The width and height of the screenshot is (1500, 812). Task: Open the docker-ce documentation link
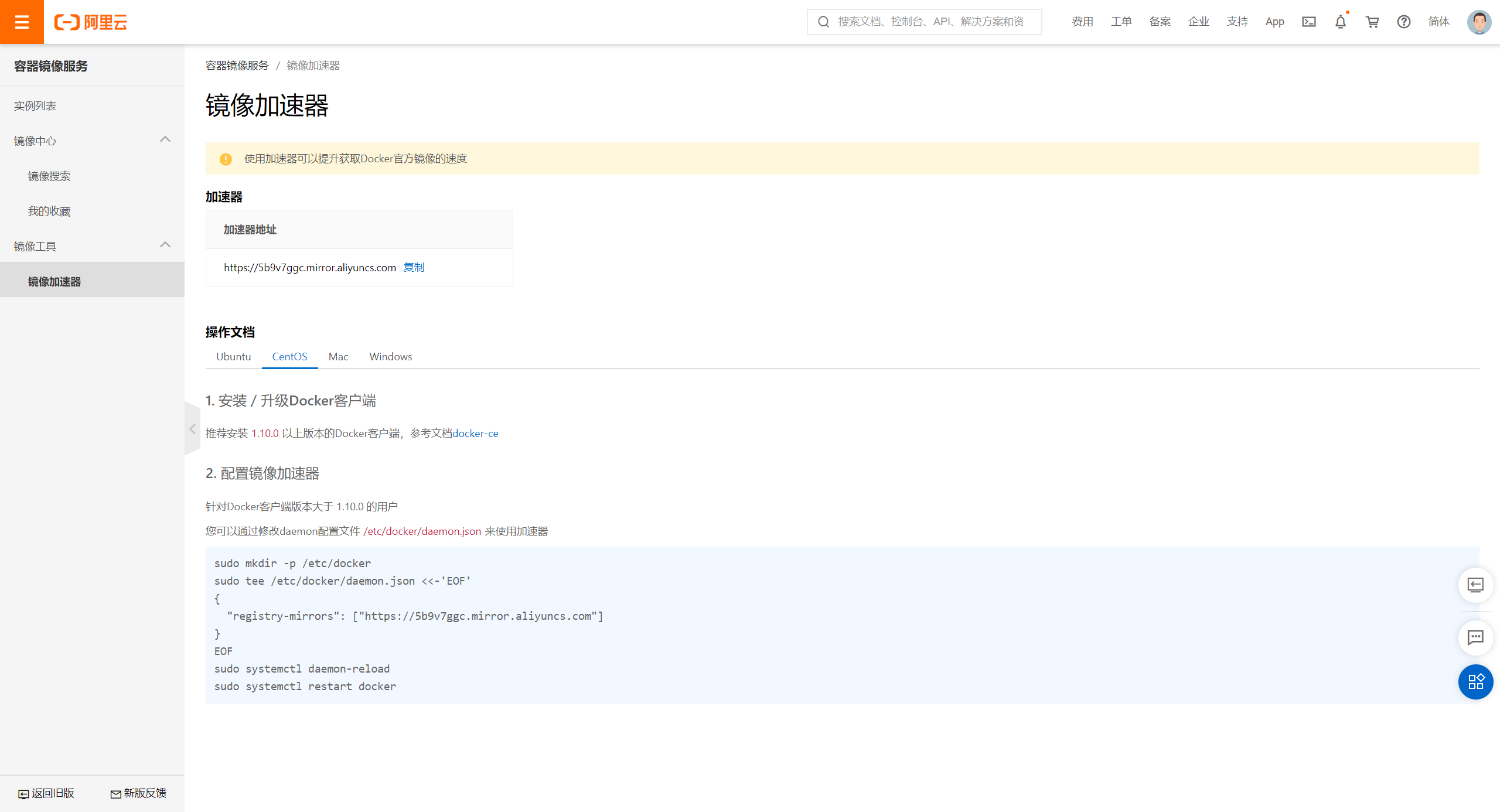point(475,434)
